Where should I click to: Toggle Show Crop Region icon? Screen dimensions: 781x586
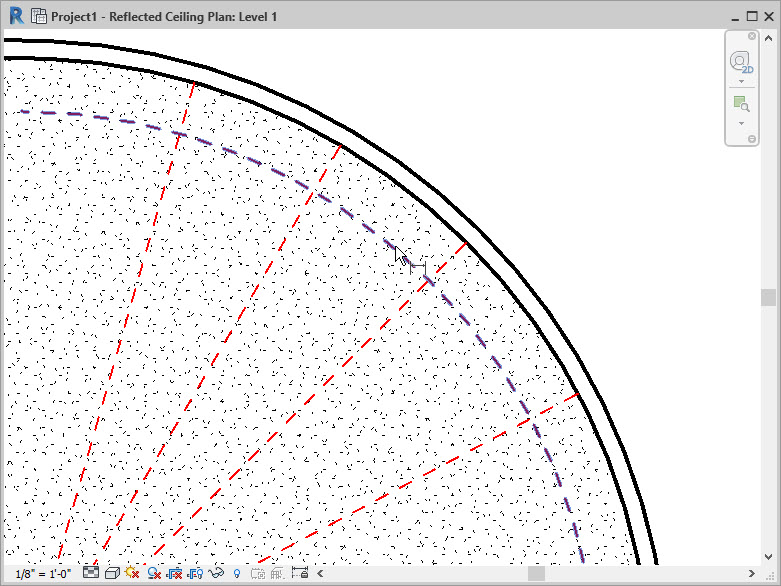click(x=195, y=574)
